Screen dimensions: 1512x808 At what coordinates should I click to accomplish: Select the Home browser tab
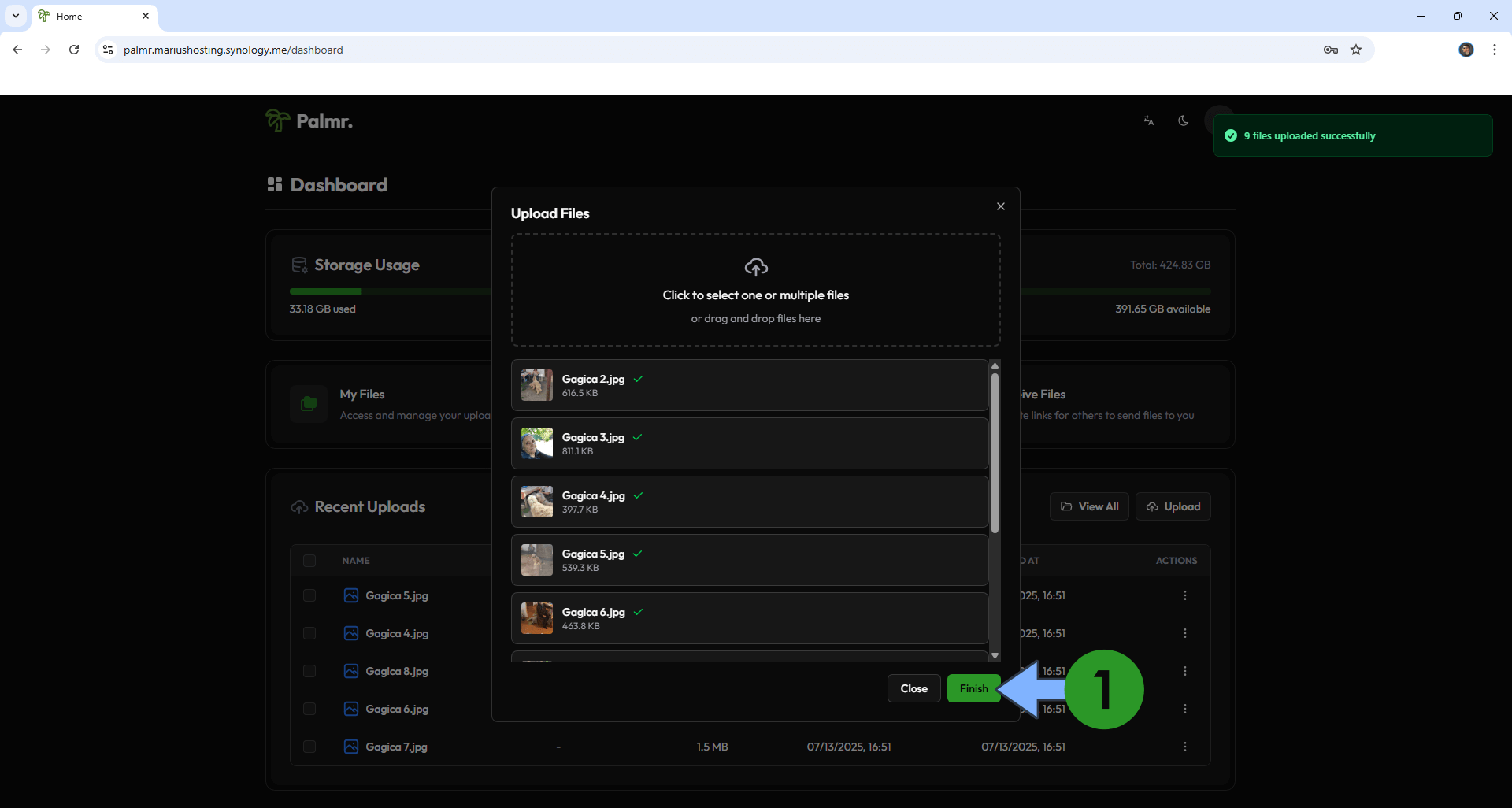(94, 16)
